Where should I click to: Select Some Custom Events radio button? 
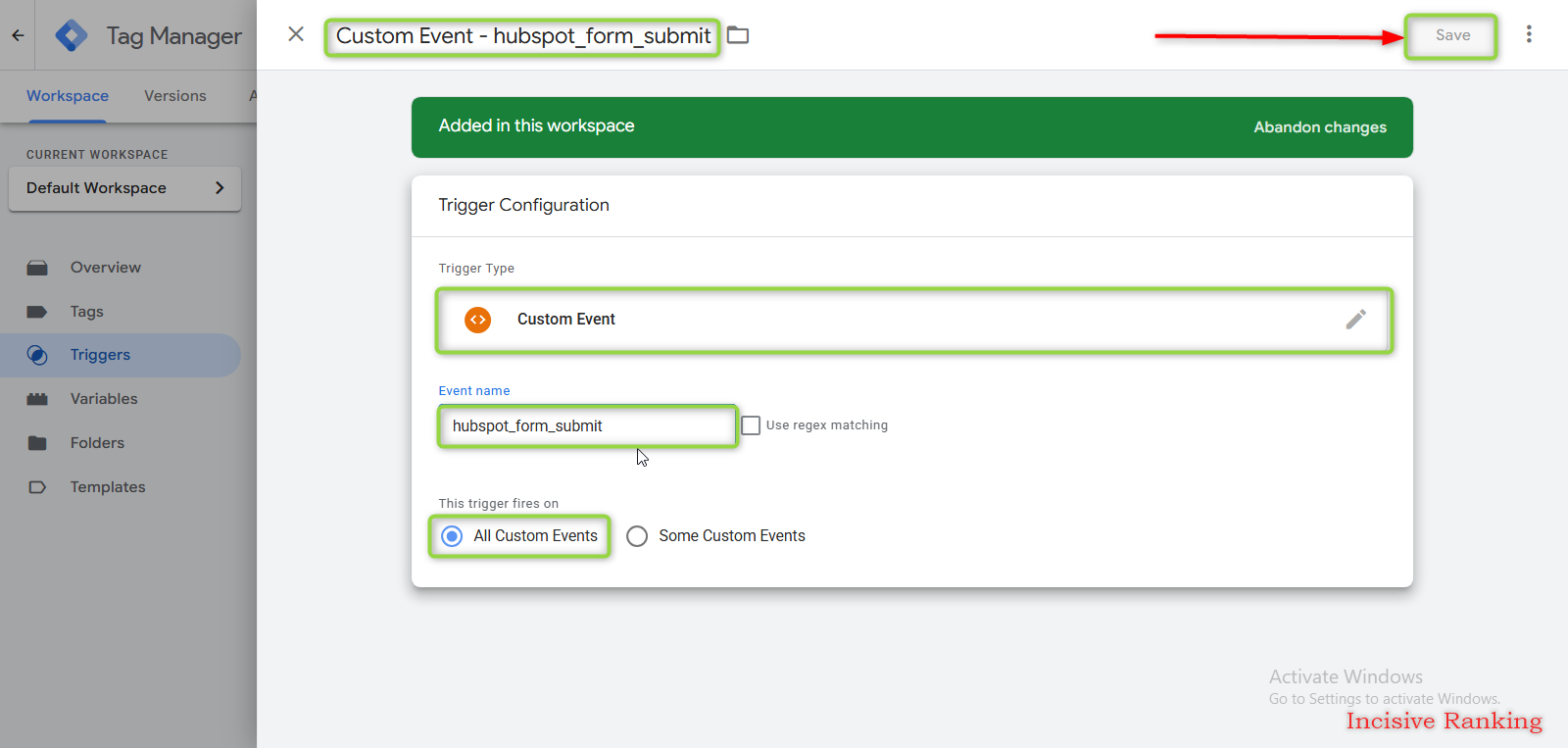click(x=637, y=536)
